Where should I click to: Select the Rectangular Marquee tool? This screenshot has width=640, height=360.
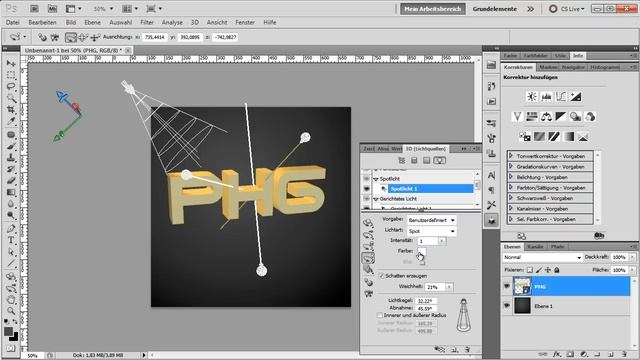tap(11, 75)
